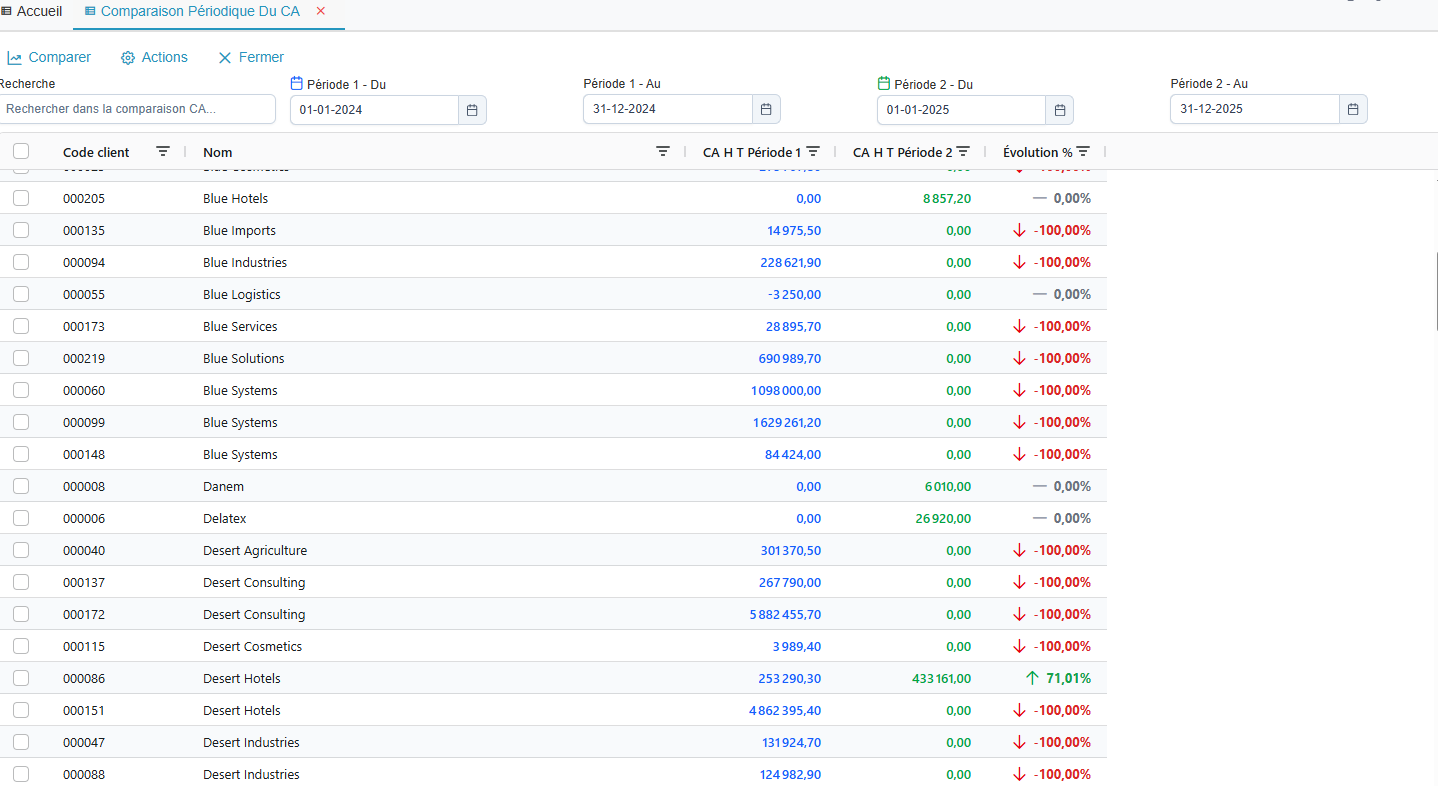The width and height of the screenshot is (1438, 786).
Task: Tick the select-all checkbox in table header
Action: click(21, 152)
